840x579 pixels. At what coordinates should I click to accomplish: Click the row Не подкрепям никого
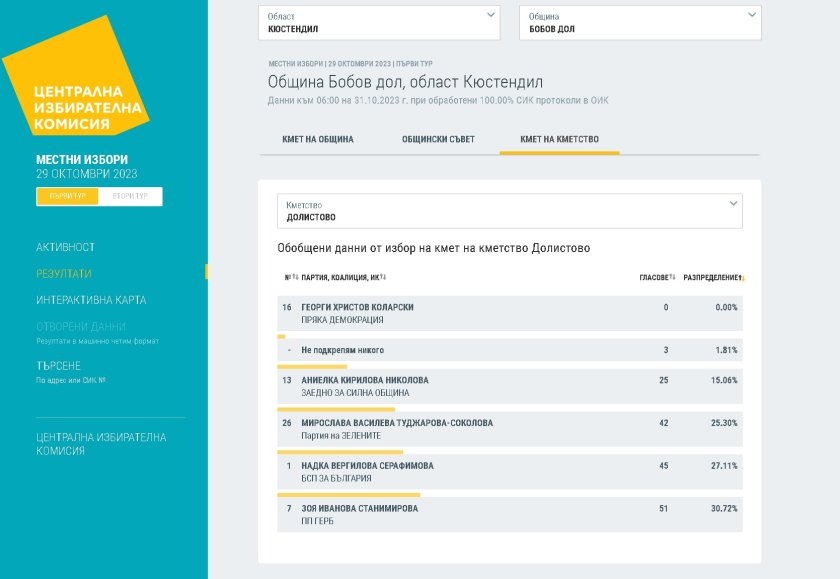coord(509,350)
